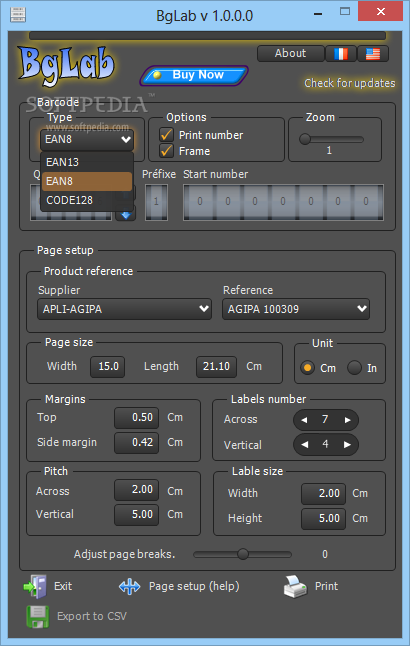Click the Top margin field
Viewport: 410px width, 646px height.
coord(136,418)
